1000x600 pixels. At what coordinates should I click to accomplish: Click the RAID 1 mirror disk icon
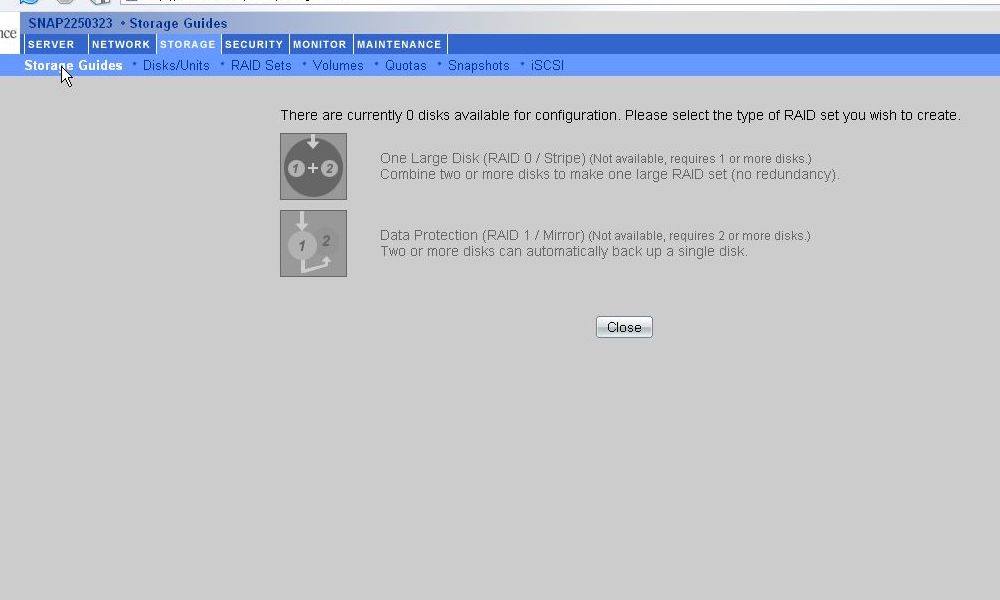pos(313,243)
